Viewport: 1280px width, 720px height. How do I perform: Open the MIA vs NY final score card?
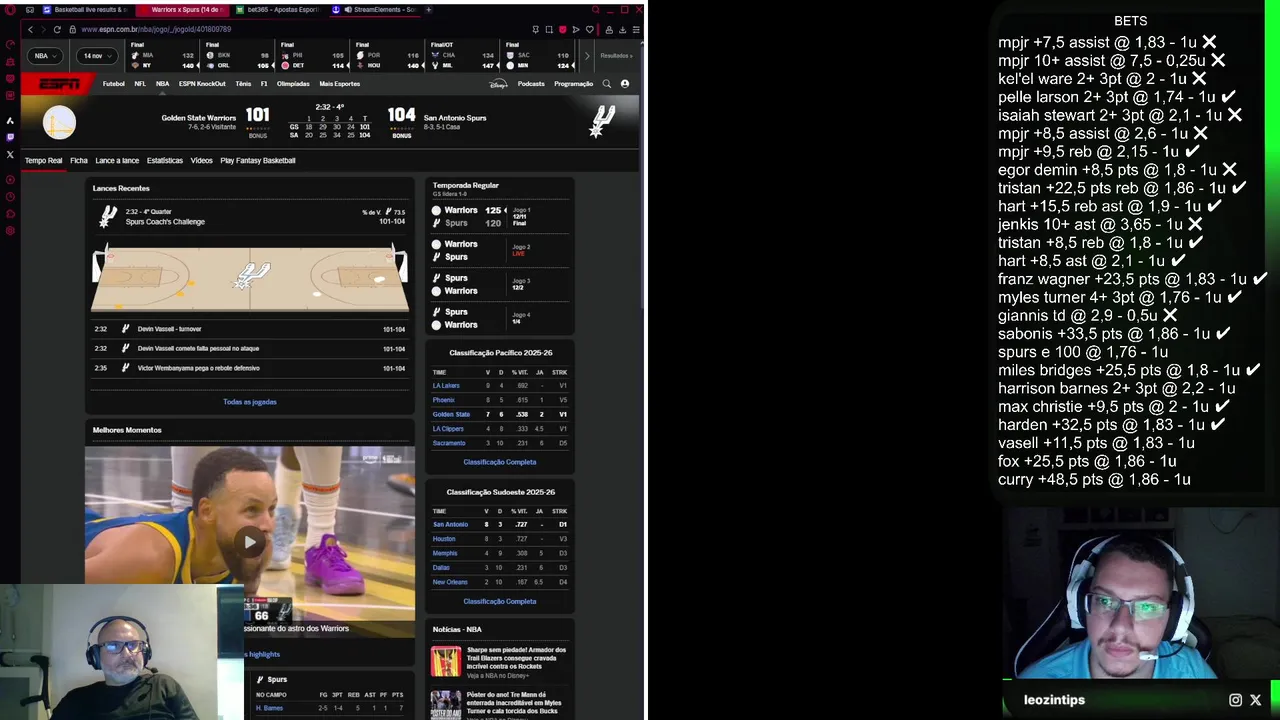(x=161, y=56)
